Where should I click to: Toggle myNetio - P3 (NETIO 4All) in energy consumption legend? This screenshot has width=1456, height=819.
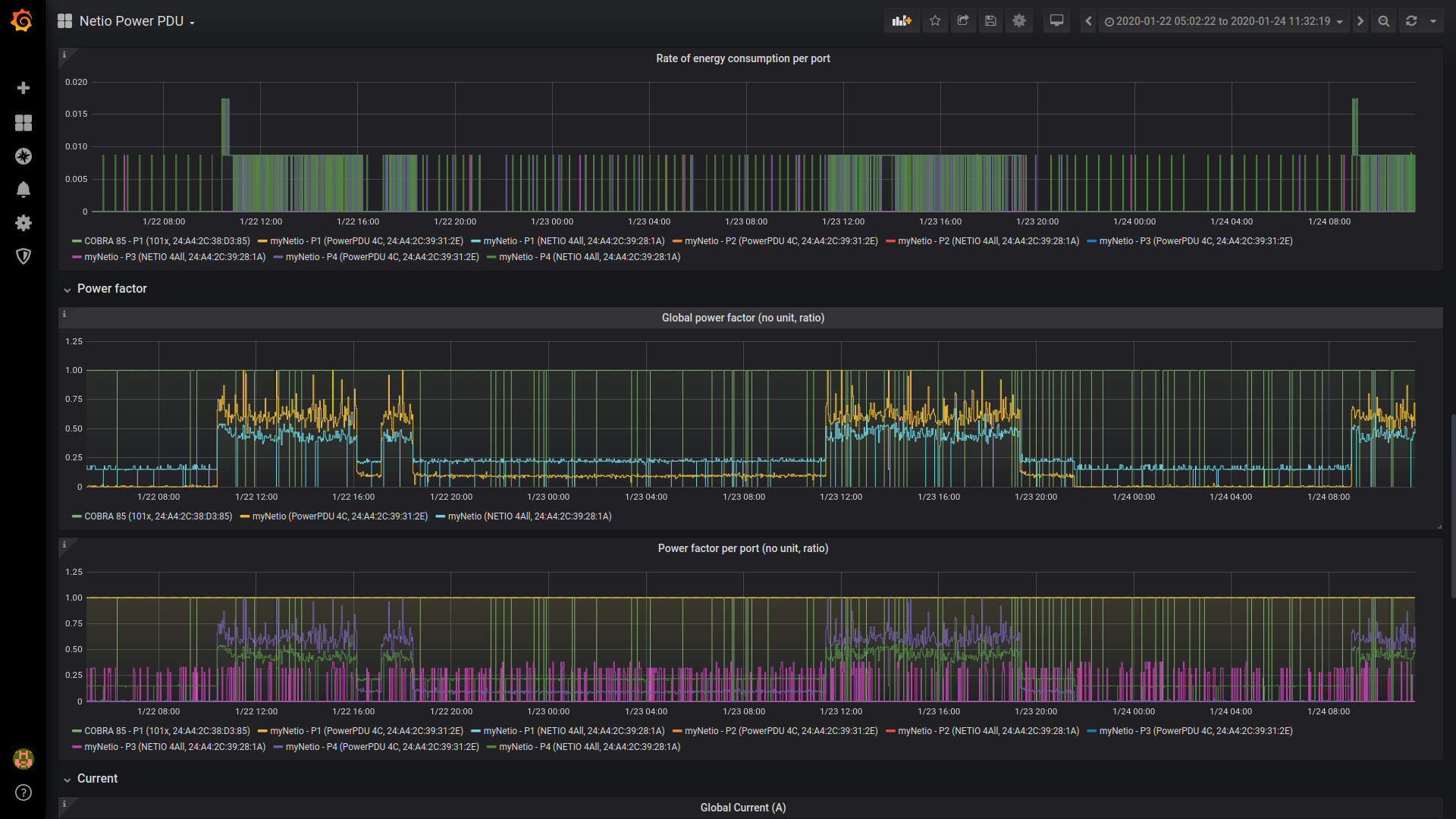(174, 257)
